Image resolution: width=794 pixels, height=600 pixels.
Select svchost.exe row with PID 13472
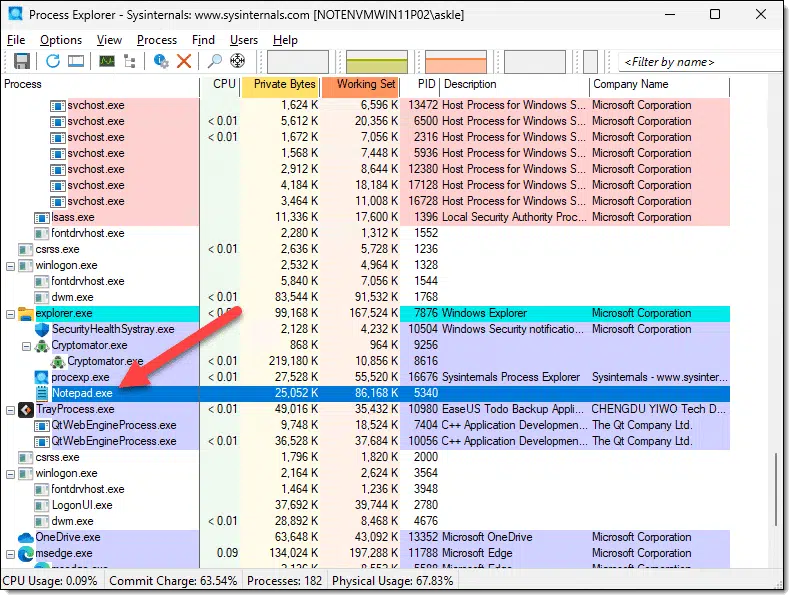point(365,105)
